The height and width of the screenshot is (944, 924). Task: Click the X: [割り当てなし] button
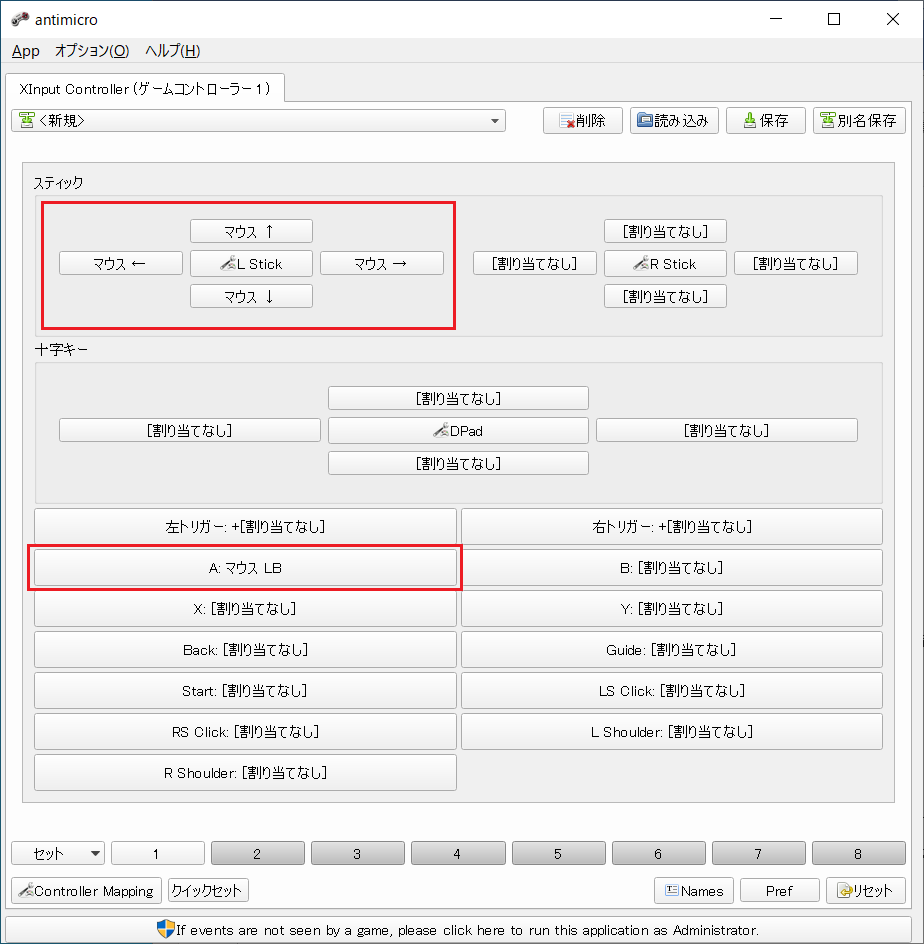tap(245, 609)
